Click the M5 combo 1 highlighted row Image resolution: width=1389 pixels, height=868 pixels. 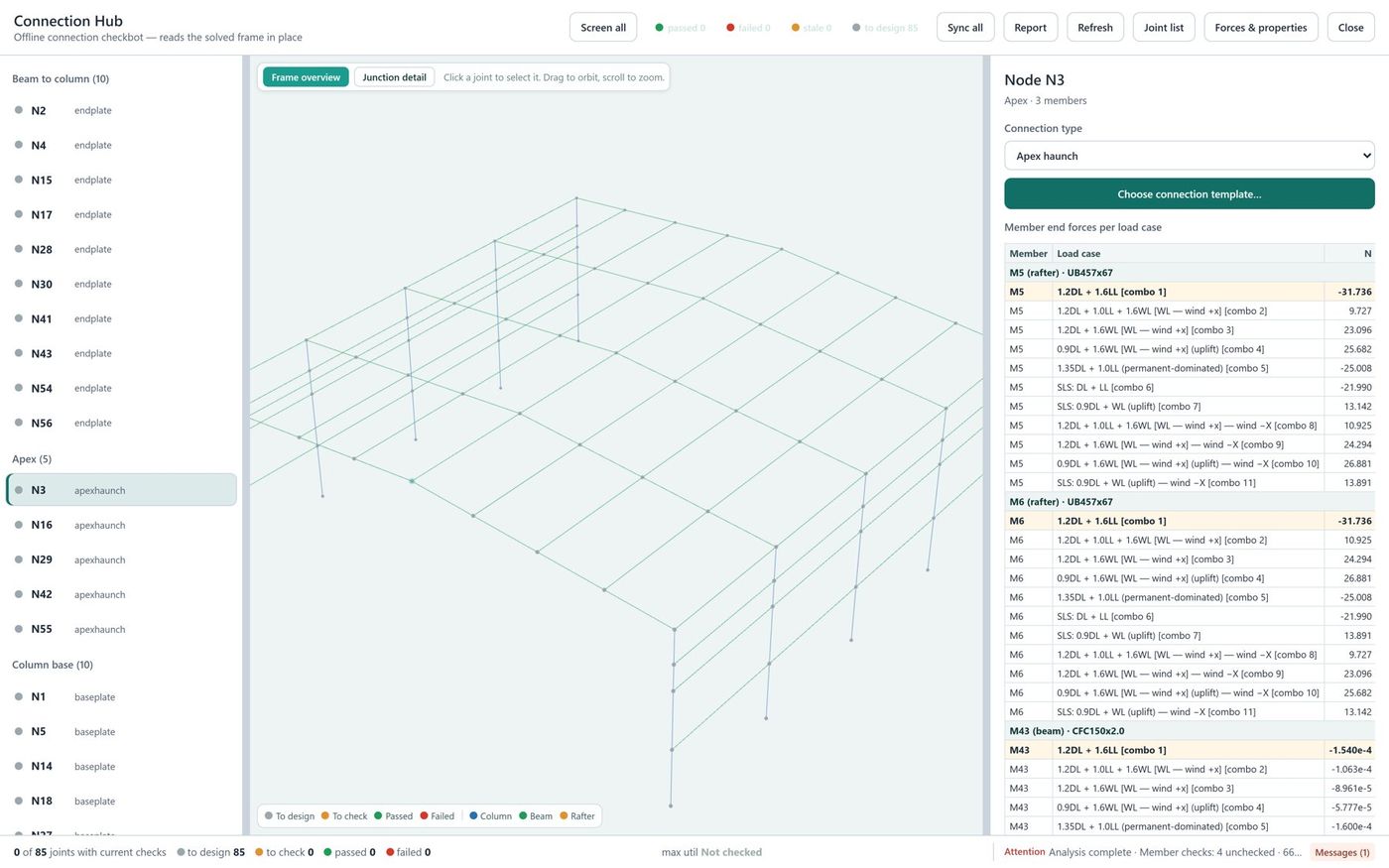(1191, 292)
